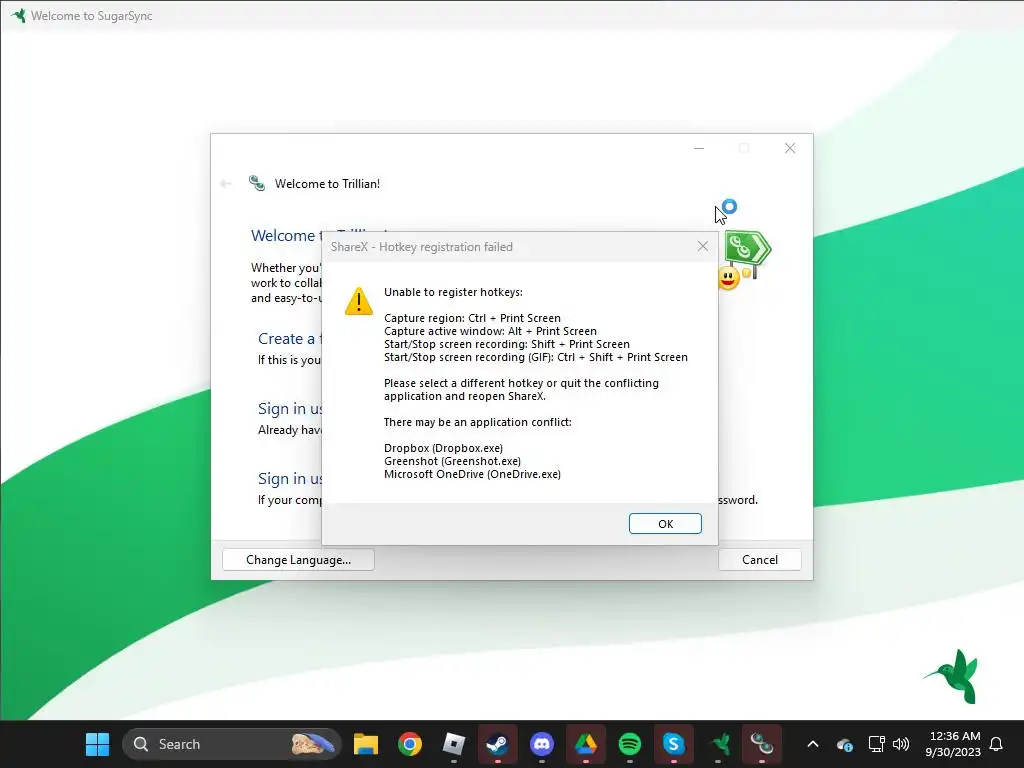Open Windows Start menu
1024x768 pixels.
[x=98, y=744]
